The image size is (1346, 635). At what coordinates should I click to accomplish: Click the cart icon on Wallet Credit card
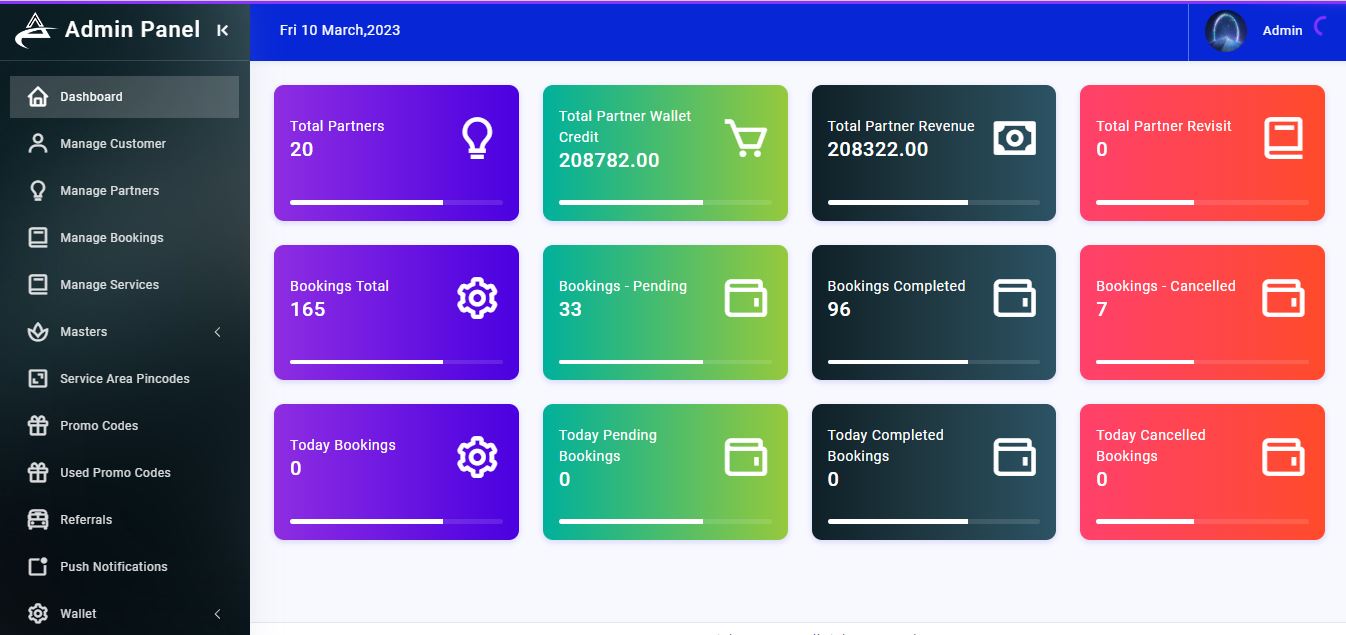pos(745,138)
